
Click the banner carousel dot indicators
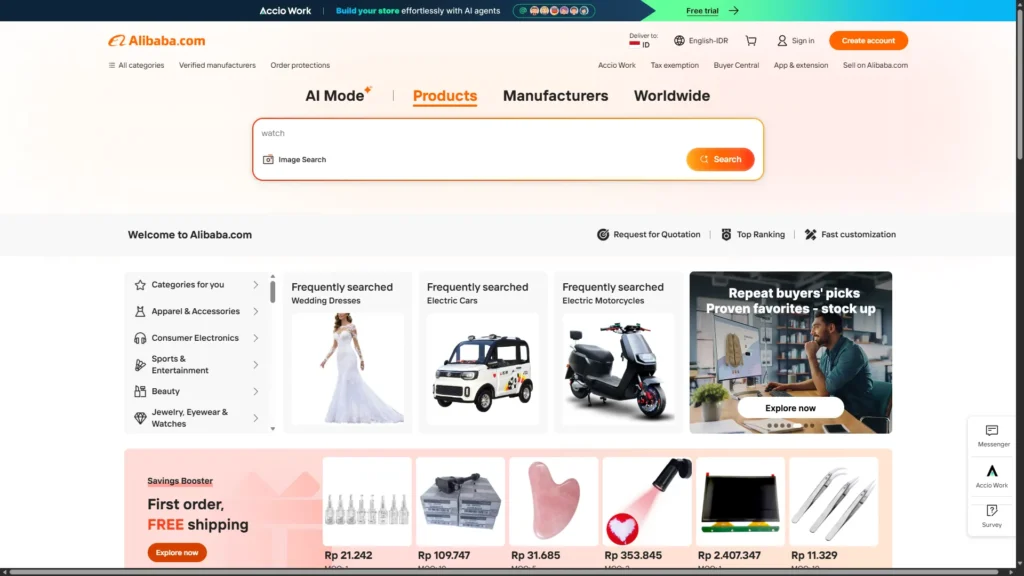pyautogui.click(x=790, y=426)
